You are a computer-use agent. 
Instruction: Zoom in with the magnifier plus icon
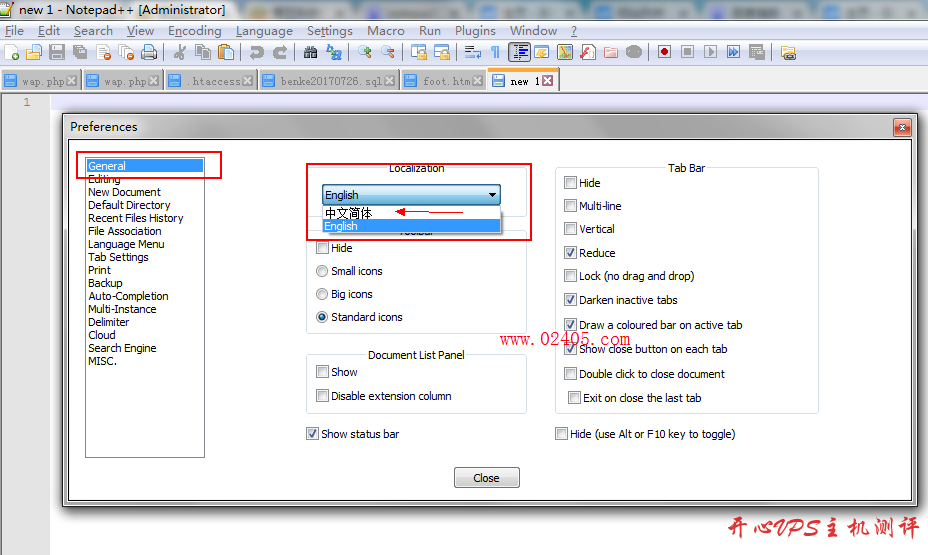365,53
